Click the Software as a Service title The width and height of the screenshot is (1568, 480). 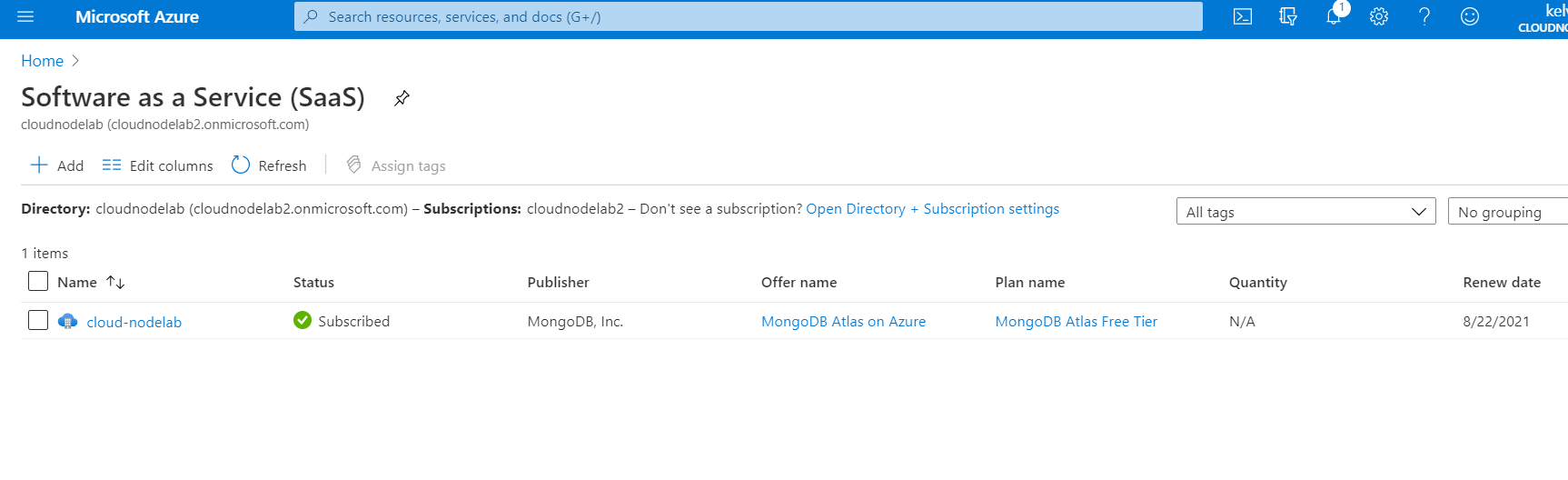[x=193, y=97]
